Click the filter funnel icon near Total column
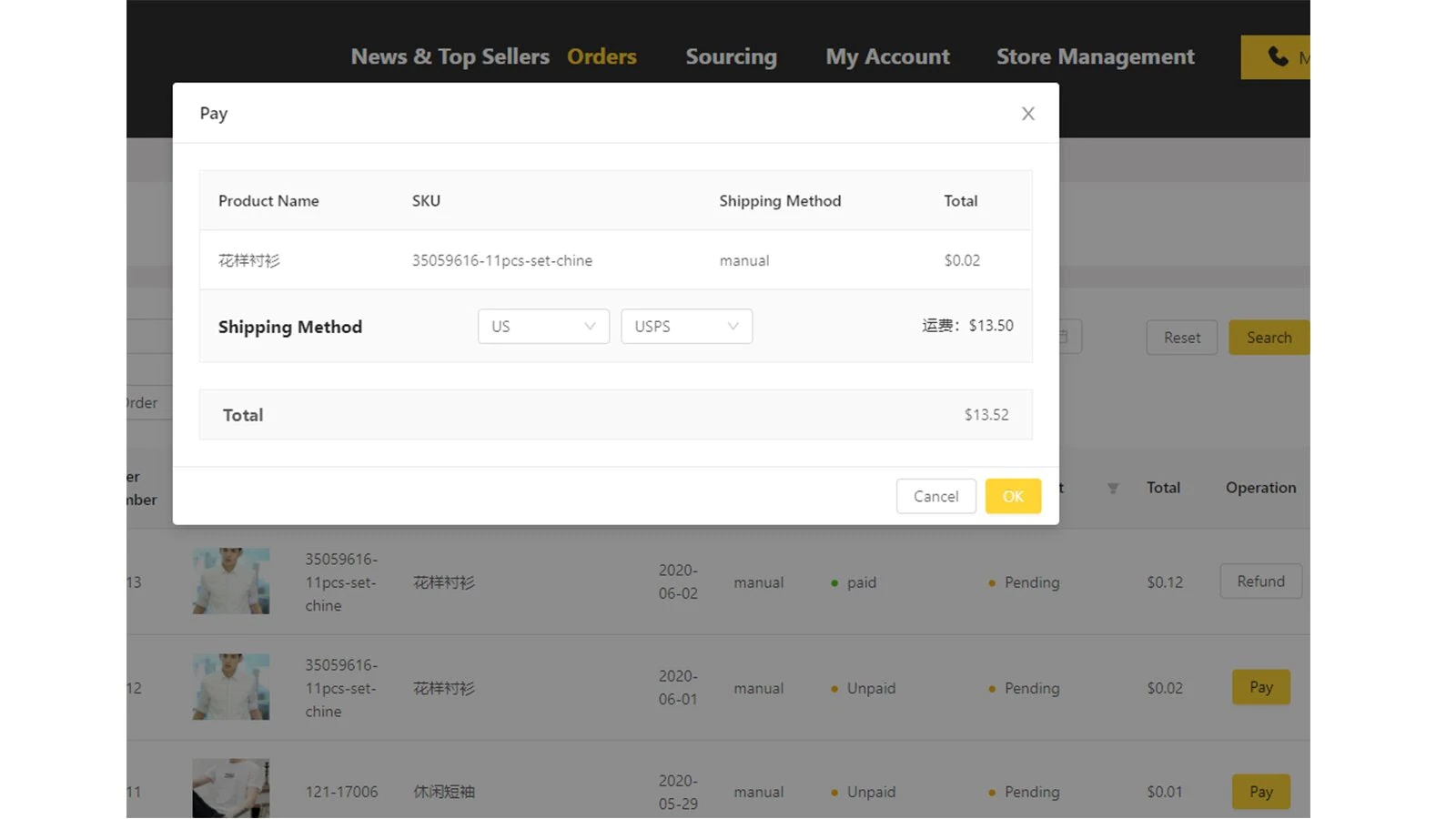 [1112, 489]
